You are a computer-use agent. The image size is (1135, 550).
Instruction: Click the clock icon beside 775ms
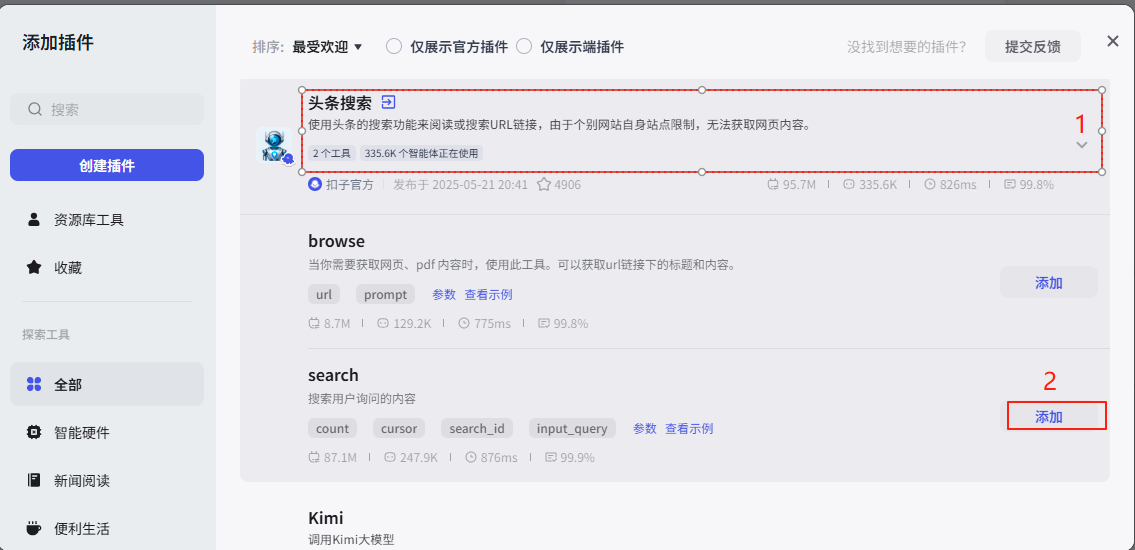point(464,323)
